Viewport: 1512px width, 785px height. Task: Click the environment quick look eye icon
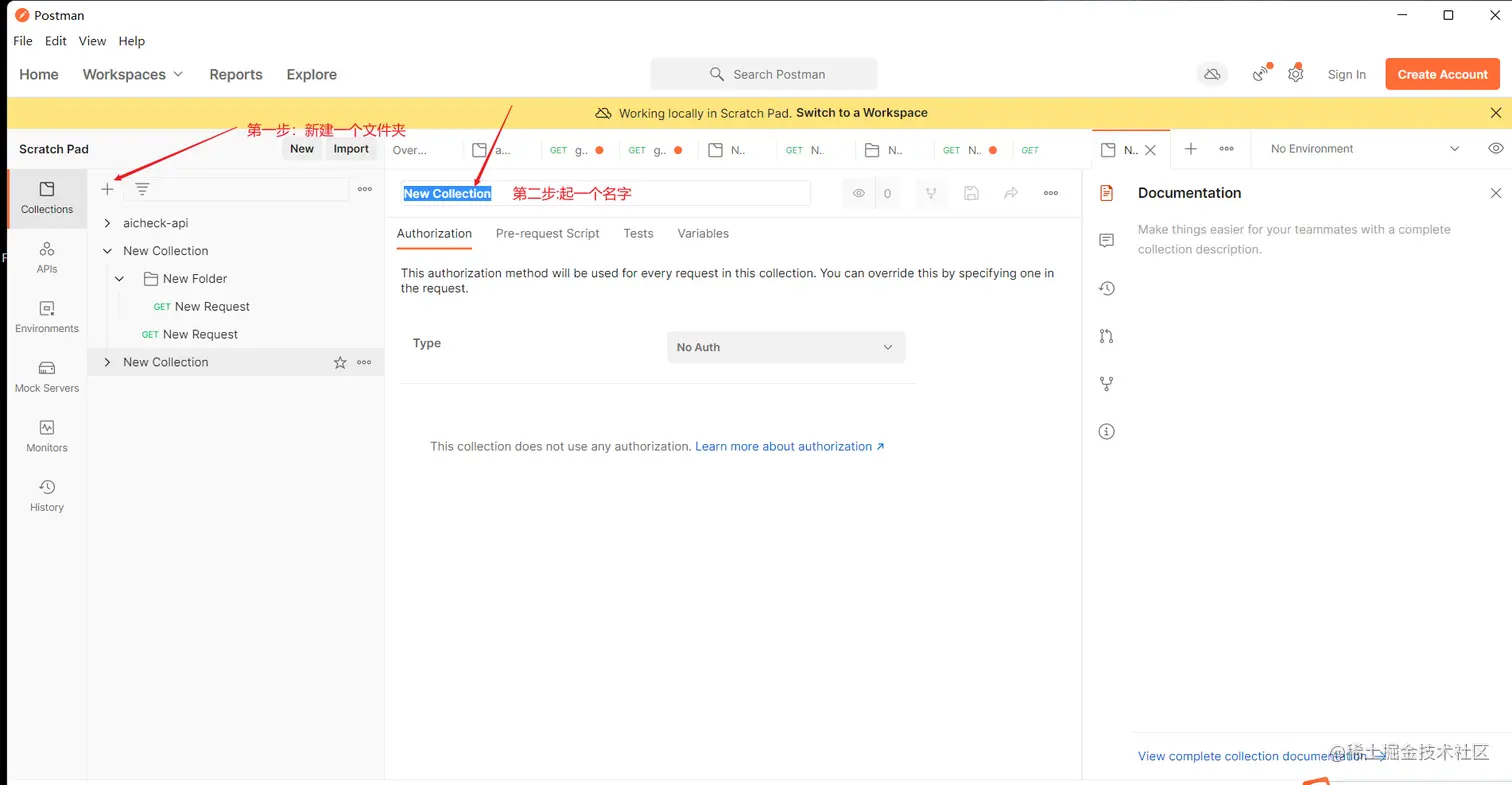(1495, 148)
